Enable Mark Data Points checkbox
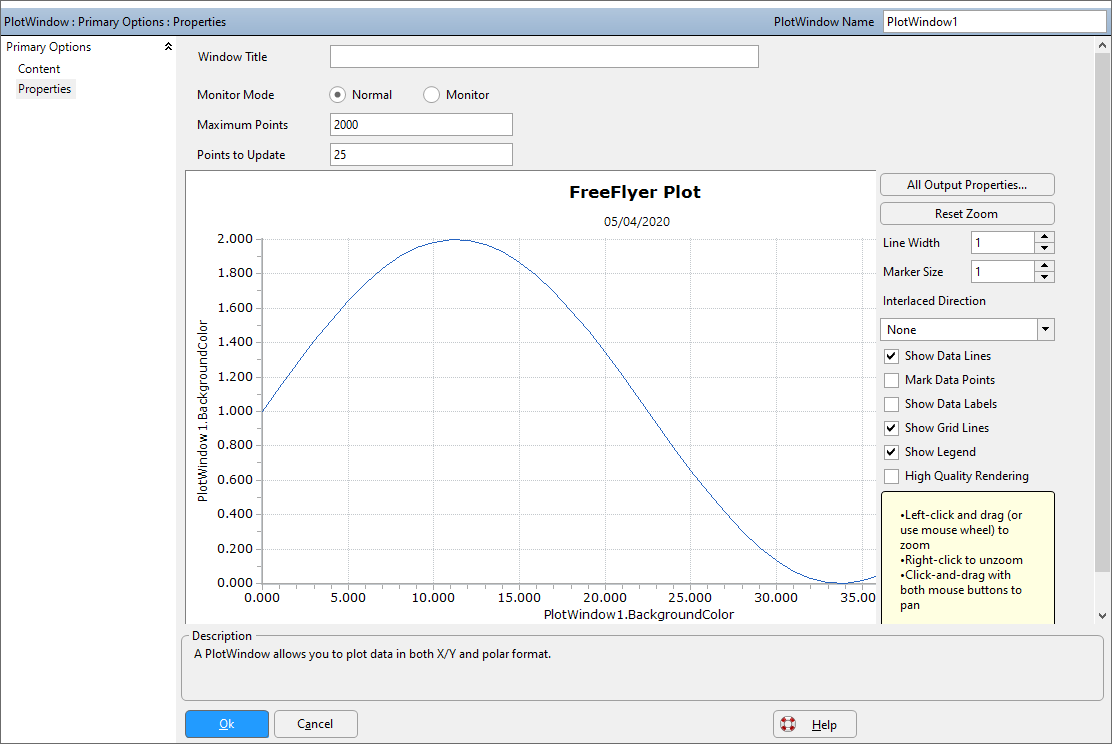This screenshot has width=1112, height=744. [x=891, y=380]
